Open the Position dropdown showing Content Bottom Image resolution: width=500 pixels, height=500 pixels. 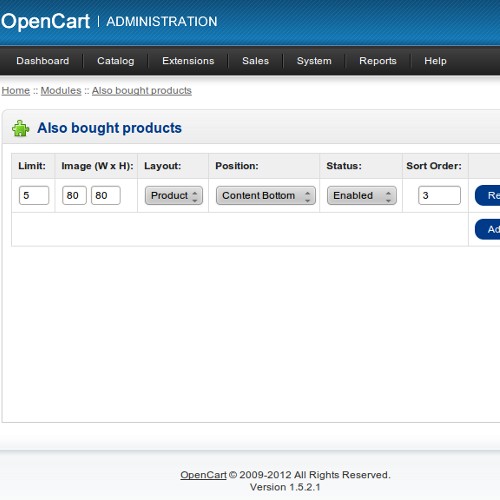tap(266, 195)
